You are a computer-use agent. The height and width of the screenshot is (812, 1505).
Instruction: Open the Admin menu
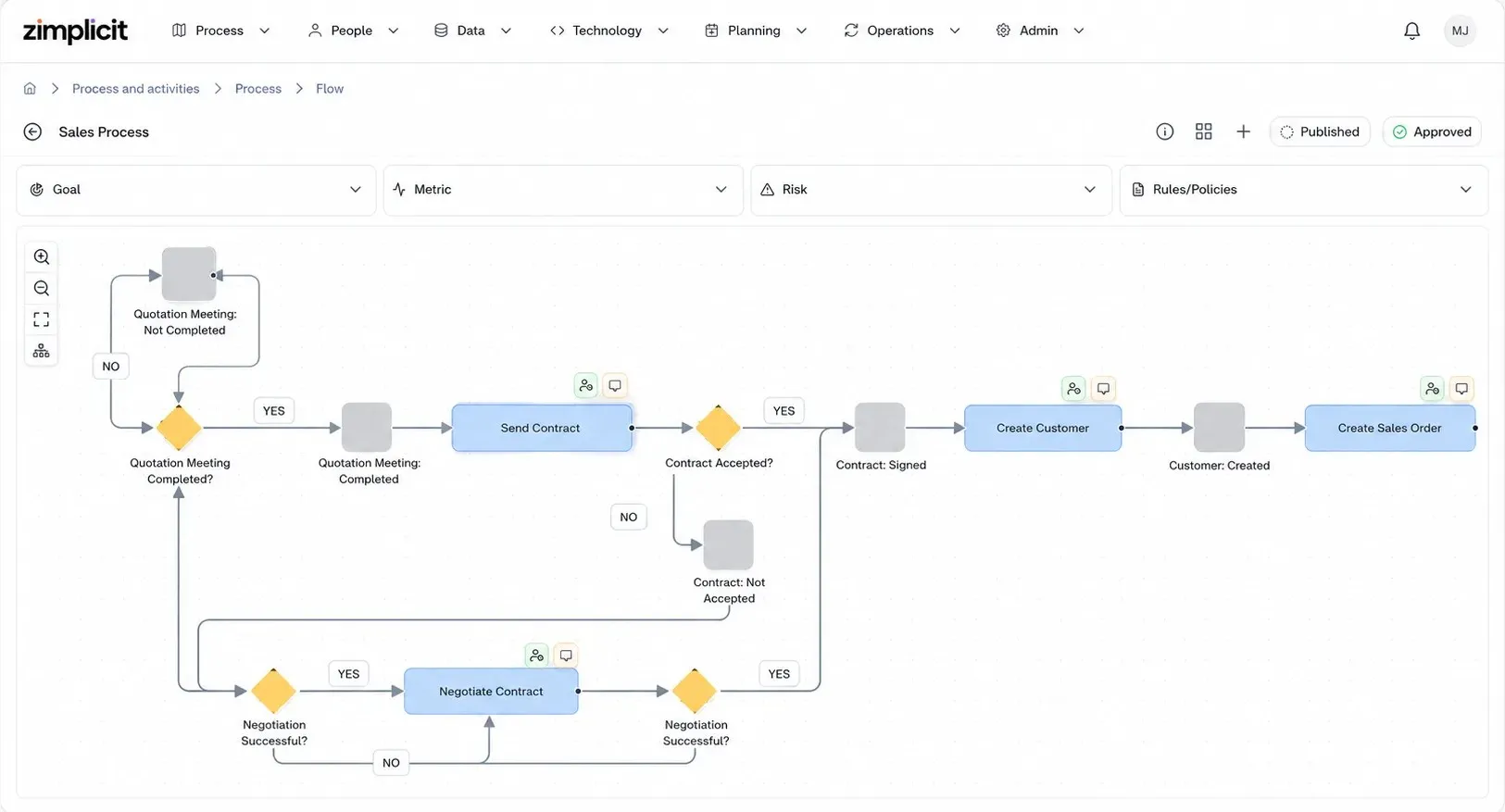click(x=1039, y=31)
